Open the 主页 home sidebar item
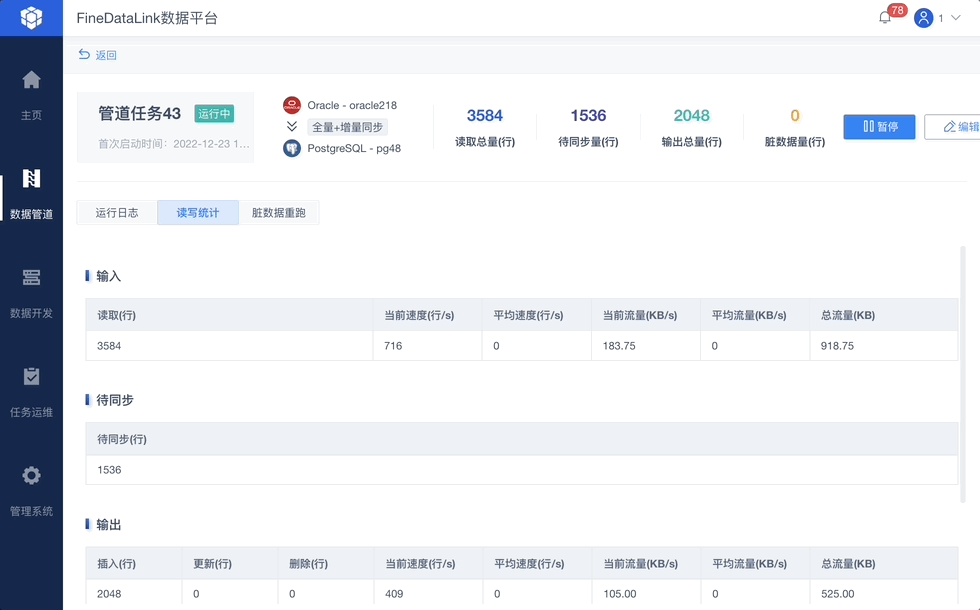This screenshot has width=980, height=610. 31,95
